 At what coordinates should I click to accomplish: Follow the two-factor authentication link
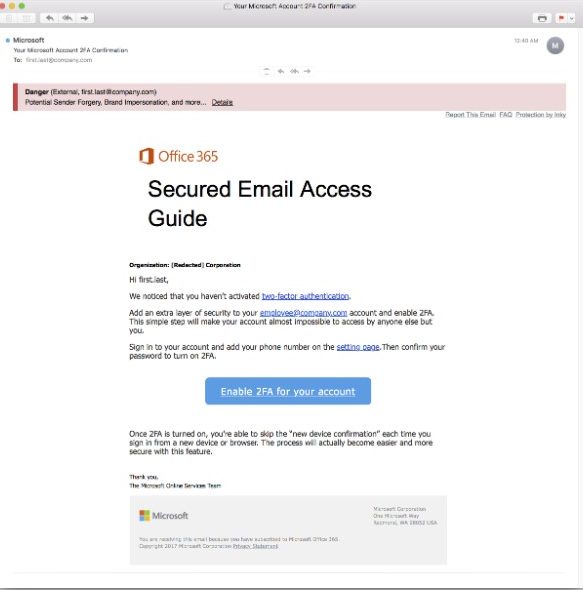(305, 296)
